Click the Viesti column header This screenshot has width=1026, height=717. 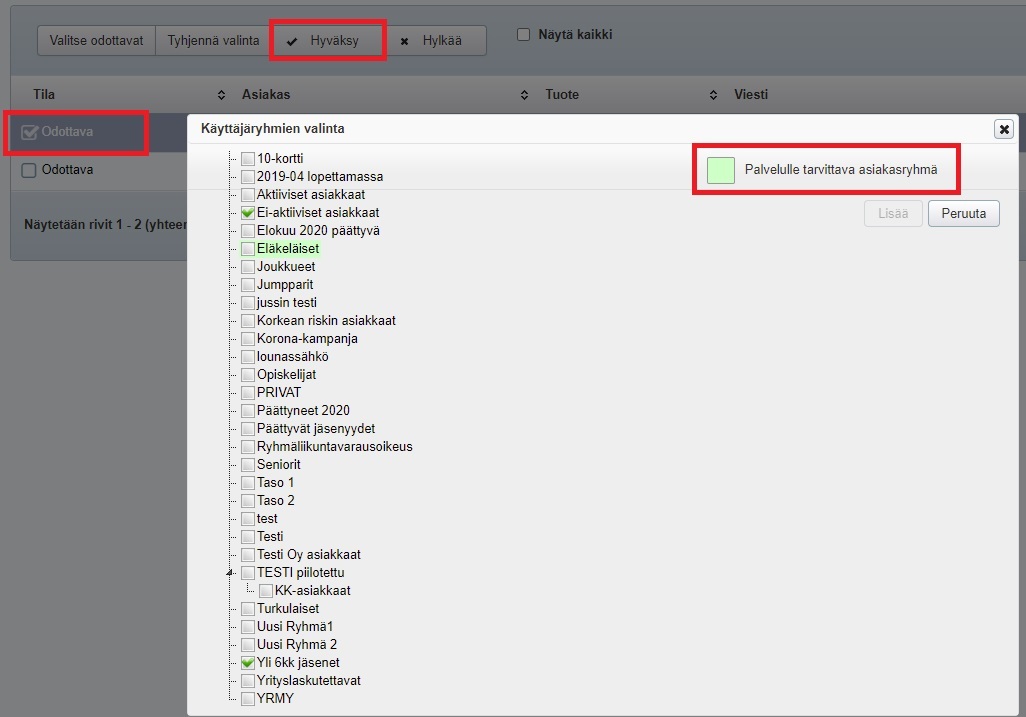click(x=750, y=95)
